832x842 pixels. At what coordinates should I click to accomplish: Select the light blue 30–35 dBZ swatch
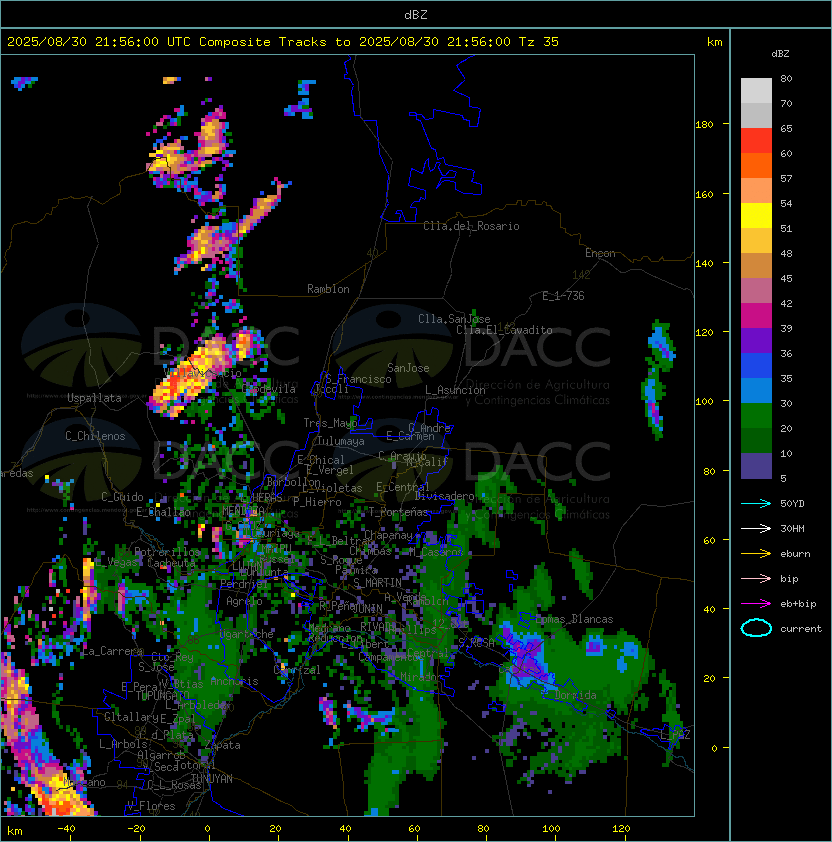pyautogui.click(x=756, y=390)
